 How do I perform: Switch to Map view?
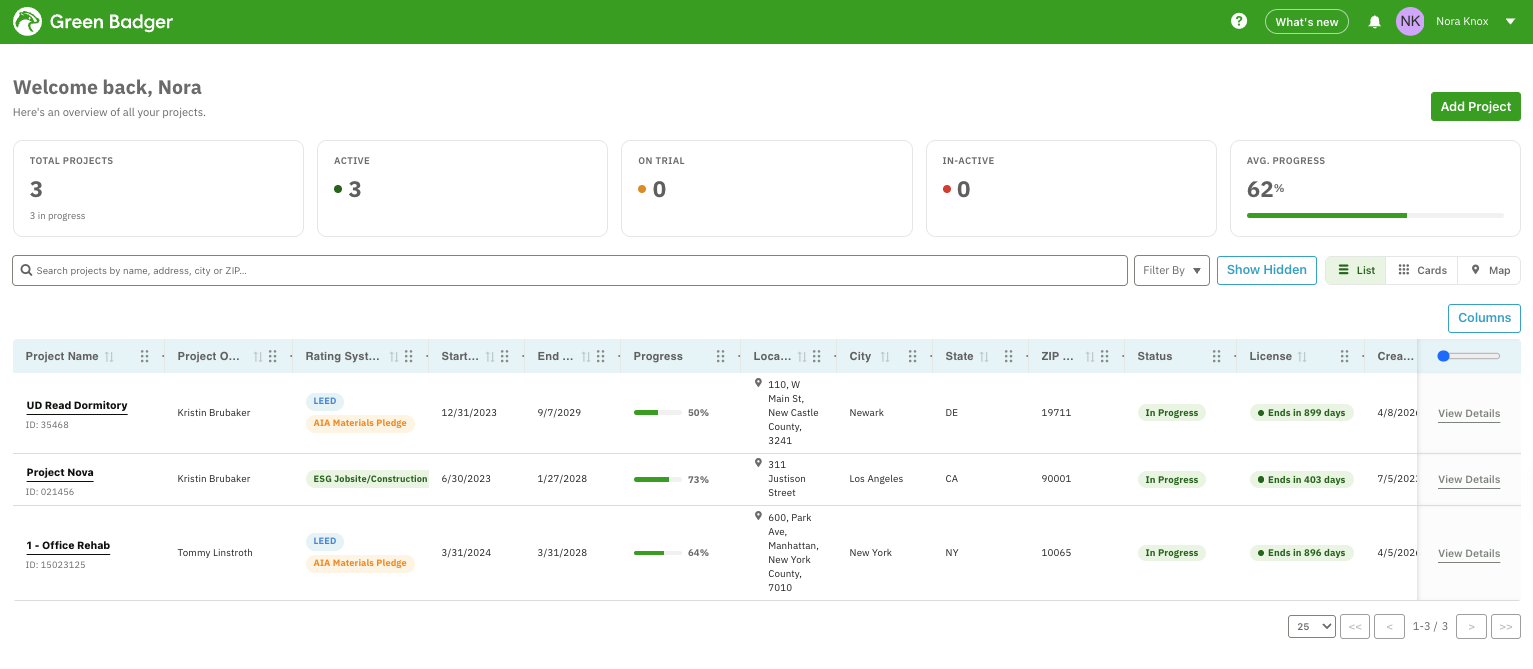pyautogui.click(x=1490, y=270)
